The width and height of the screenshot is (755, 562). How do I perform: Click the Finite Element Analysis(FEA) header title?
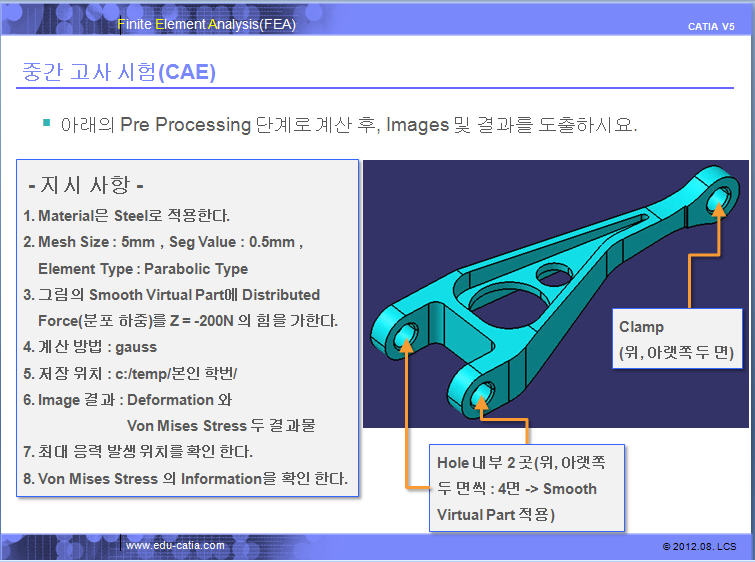[207, 24]
